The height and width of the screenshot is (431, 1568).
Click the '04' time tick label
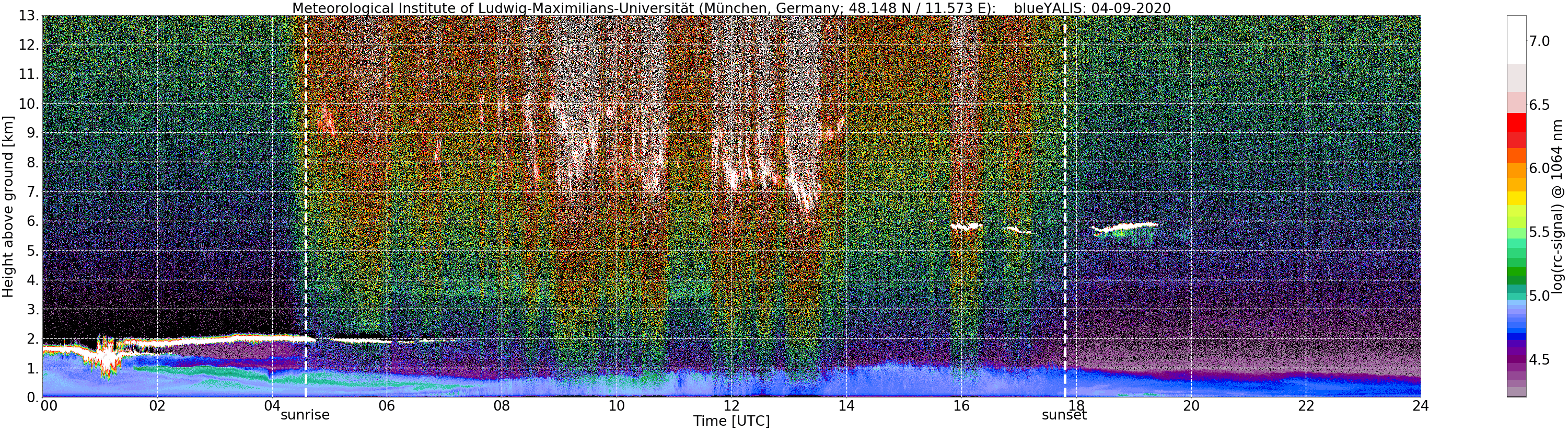pyautogui.click(x=272, y=405)
